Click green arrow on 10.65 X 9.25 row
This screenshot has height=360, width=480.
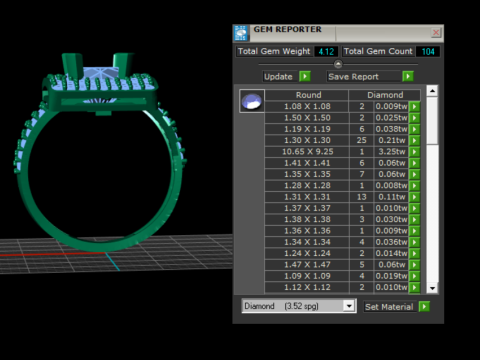[x=414, y=152]
